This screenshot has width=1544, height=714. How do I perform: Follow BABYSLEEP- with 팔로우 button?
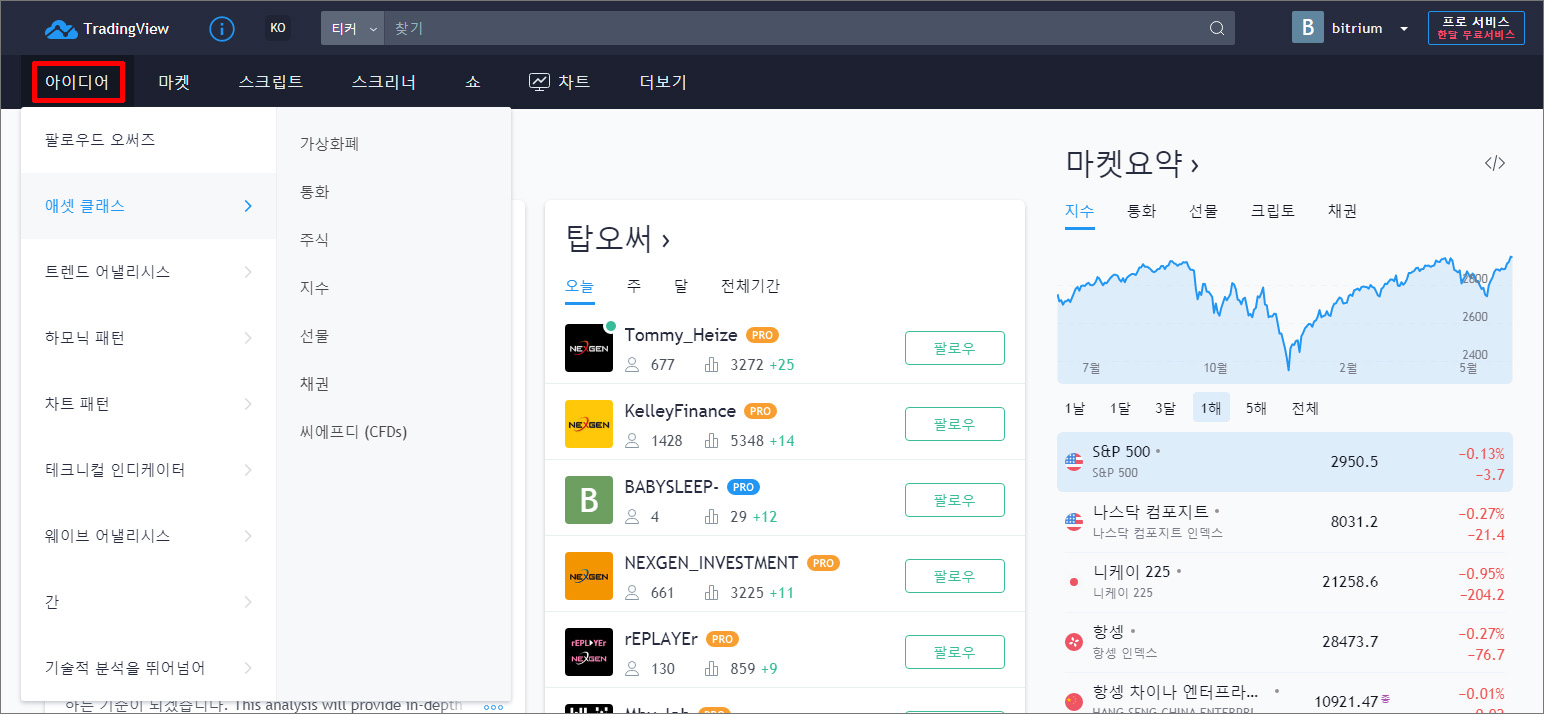tap(955, 500)
